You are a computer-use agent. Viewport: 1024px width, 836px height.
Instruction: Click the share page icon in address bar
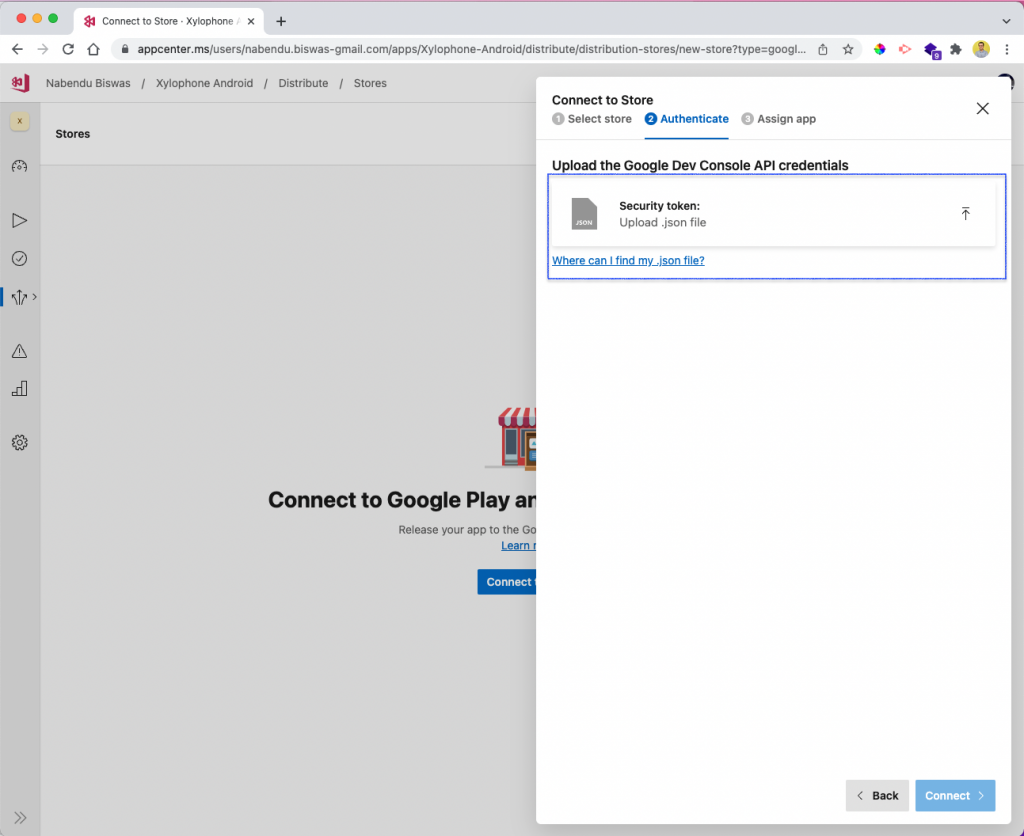pyautogui.click(x=823, y=49)
